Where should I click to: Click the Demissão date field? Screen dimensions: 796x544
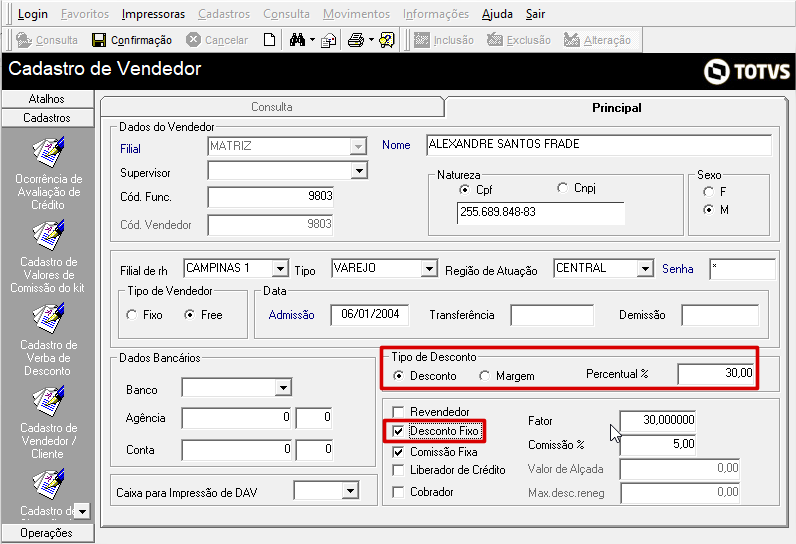(720, 315)
